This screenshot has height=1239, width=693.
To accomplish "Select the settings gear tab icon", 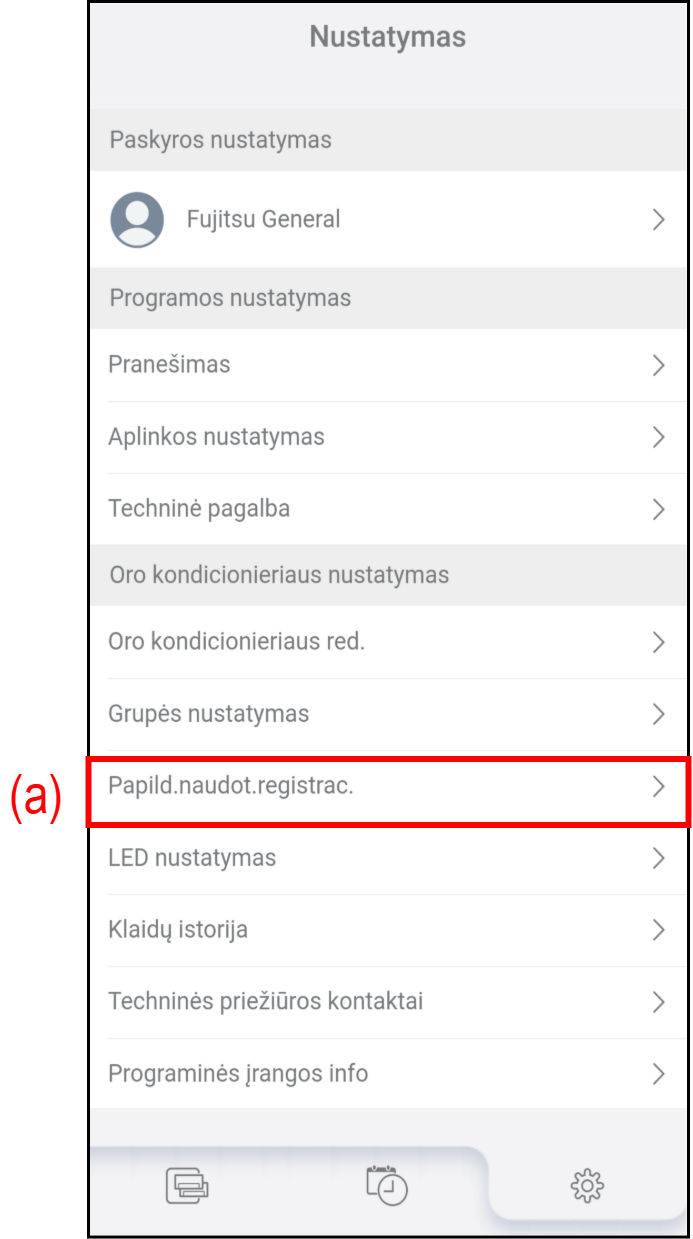I will point(587,1186).
